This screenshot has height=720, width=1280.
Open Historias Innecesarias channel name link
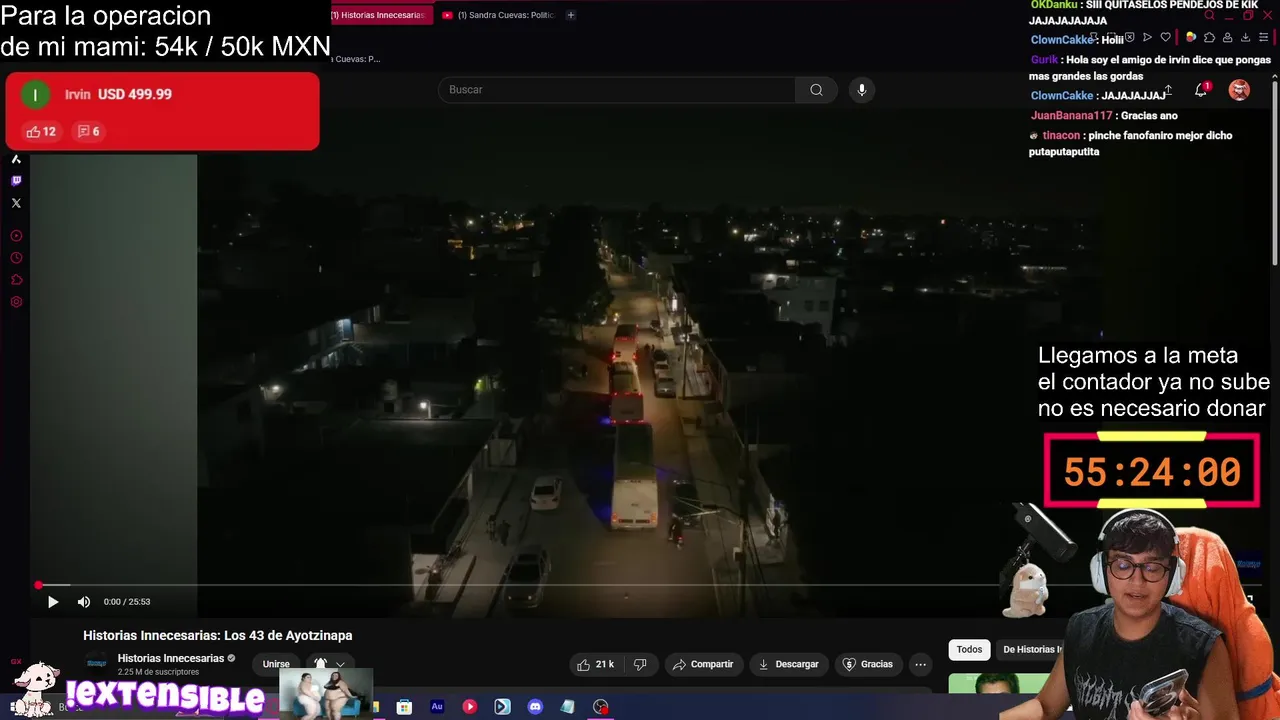(171, 658)
